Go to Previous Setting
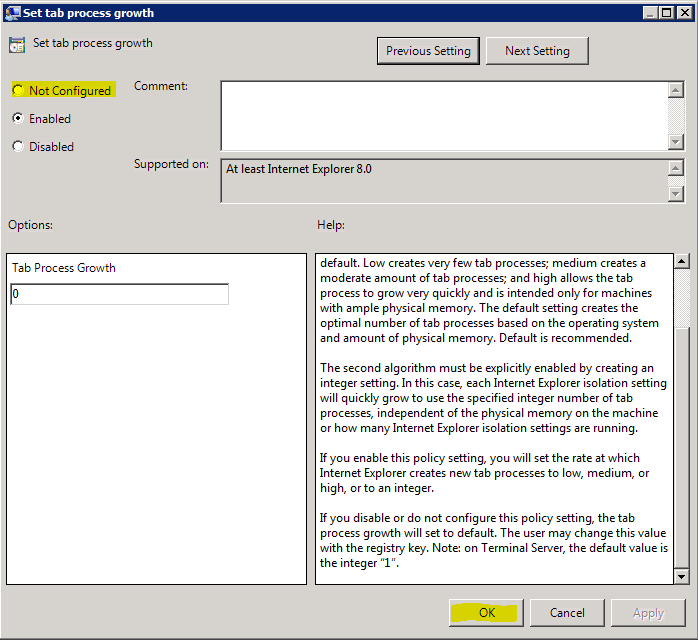This screenshot has width=698, height=640. [428, 51]
